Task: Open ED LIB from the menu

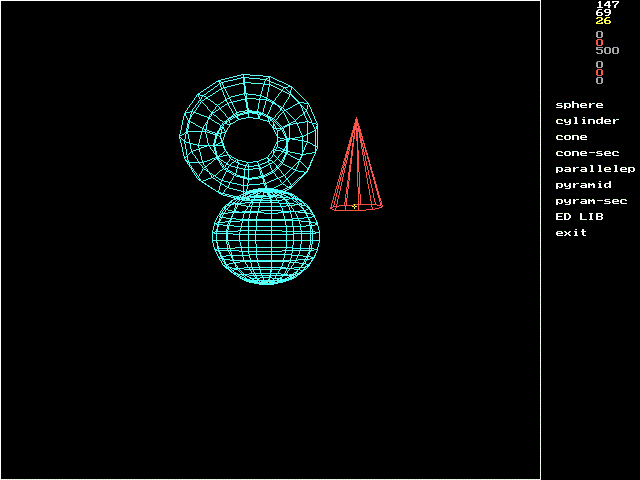Action: pyautogui.click(x=579, y=217)
